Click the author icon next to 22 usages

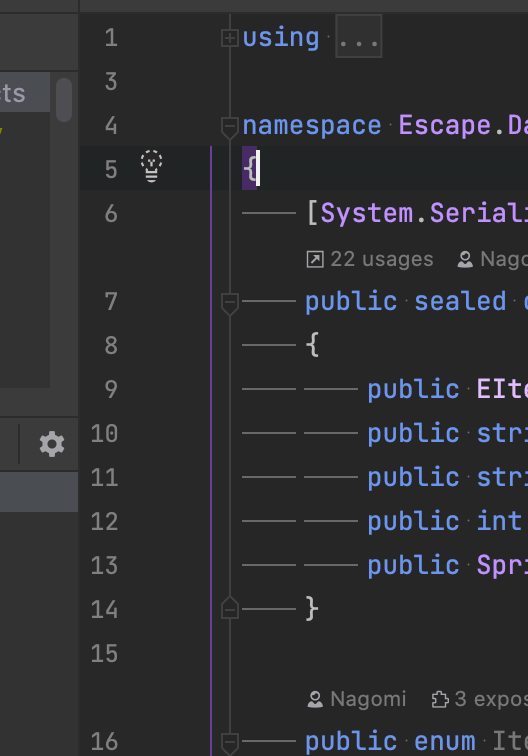coord(465,259)
